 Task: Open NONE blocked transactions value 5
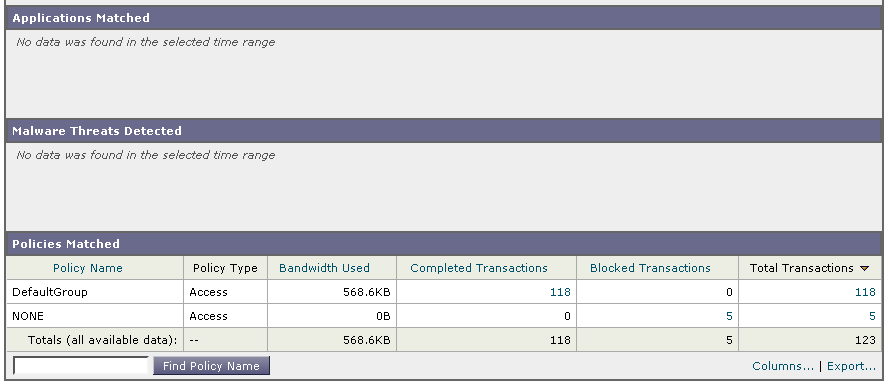[729, 316]
